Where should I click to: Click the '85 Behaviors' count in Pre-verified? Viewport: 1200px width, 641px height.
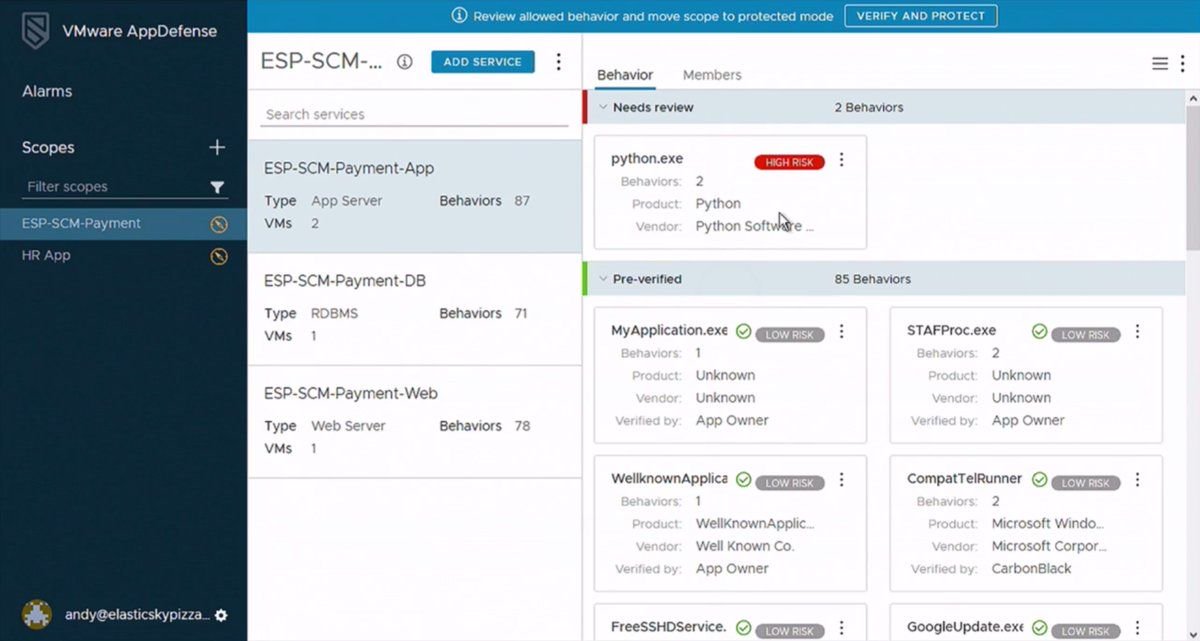pyautogui.click(x=873, y=279)
